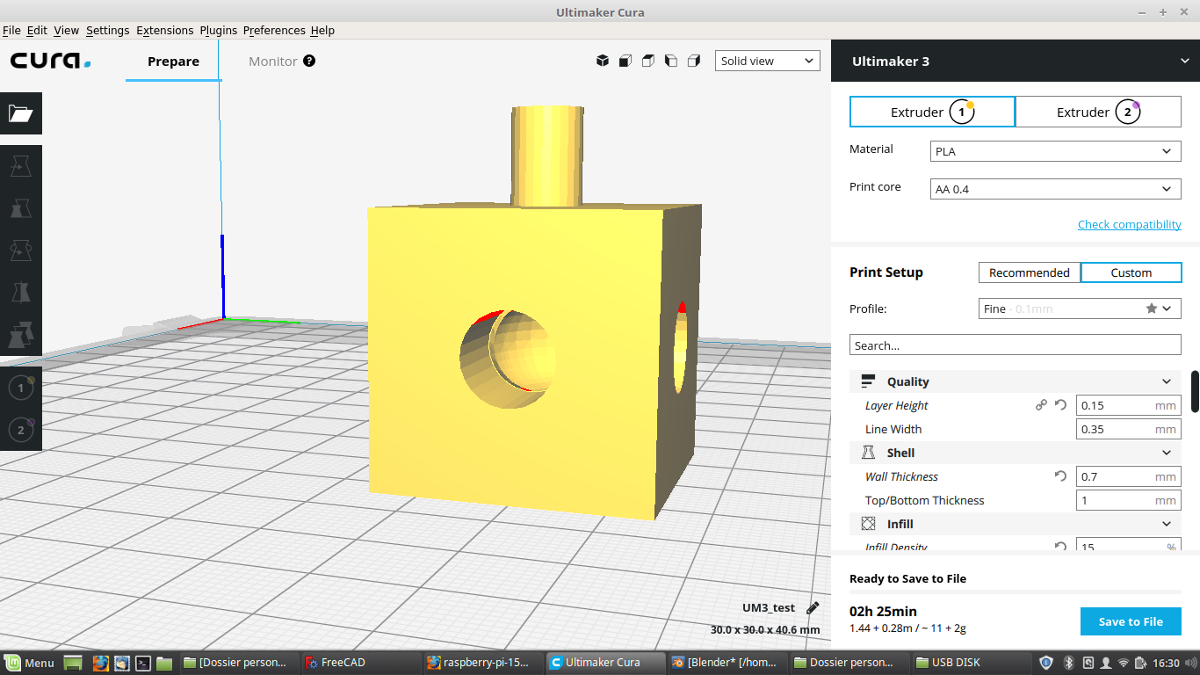The height and width of the screenshot is (675, 1200).
Task: Click the pencil icon next to UM3_test
Action: pyautogui.click(x=813, y=608)
